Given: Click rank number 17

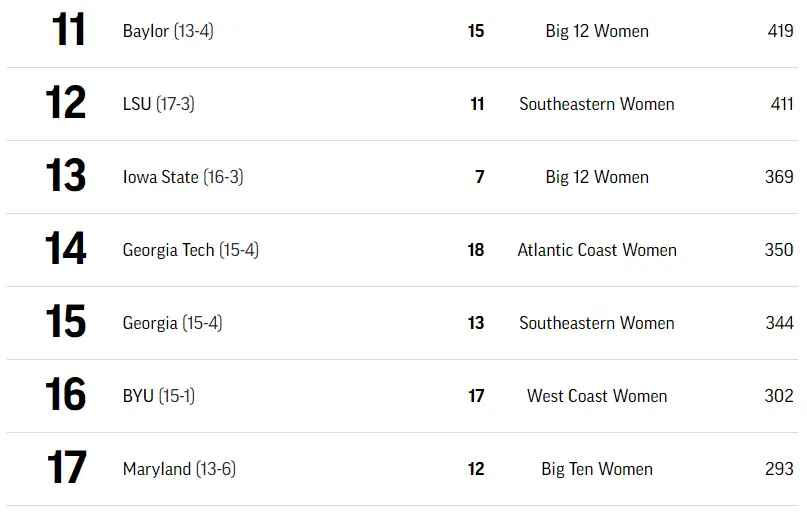Looking at the screenshot, I should [67, 469].
